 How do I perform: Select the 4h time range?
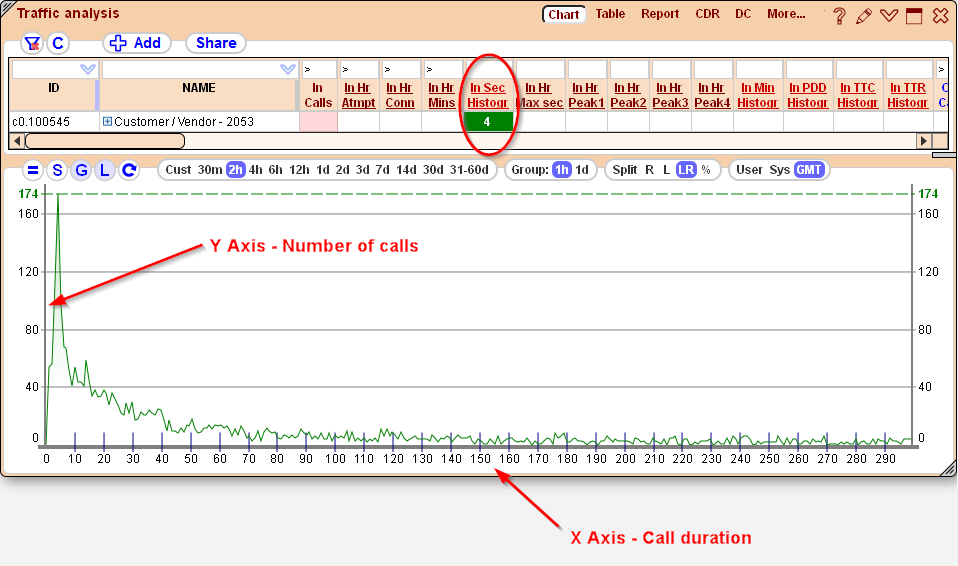coord(255,170)
